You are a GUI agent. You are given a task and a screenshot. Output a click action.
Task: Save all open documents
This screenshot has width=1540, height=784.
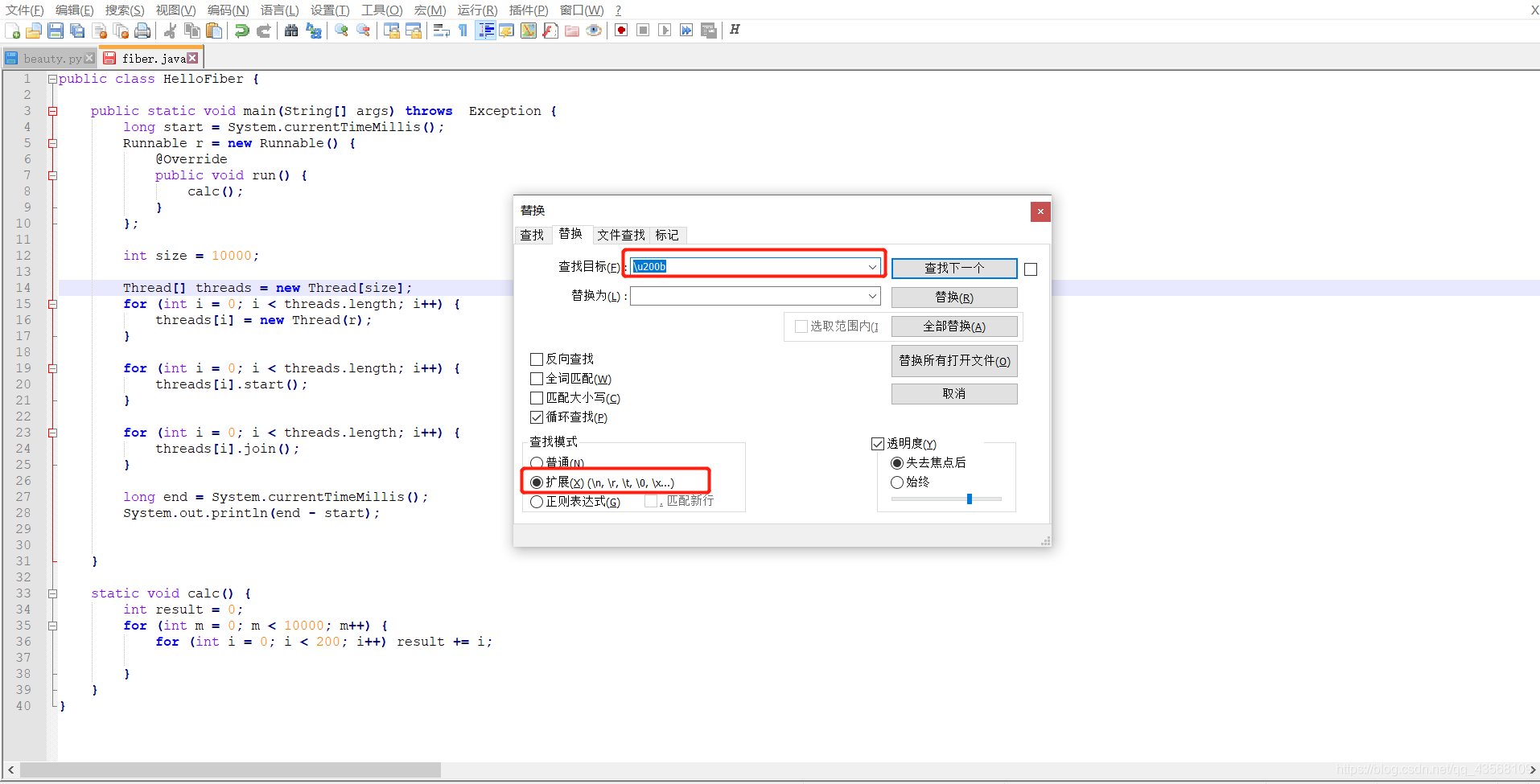(77, 30)
